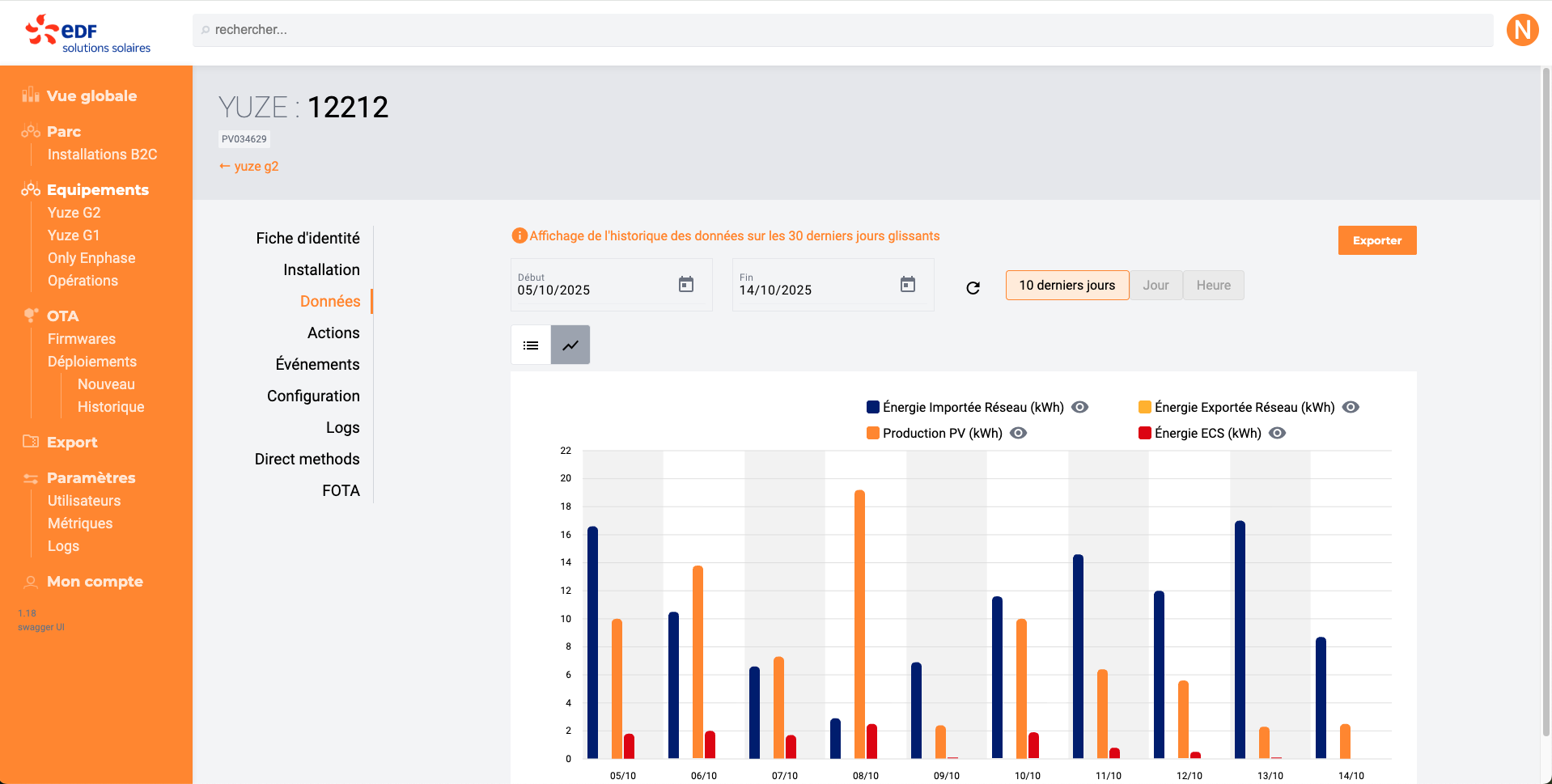1552x784 pixels.
Task: Open the user avatar N icon
Action: [x=1522, y=30]
